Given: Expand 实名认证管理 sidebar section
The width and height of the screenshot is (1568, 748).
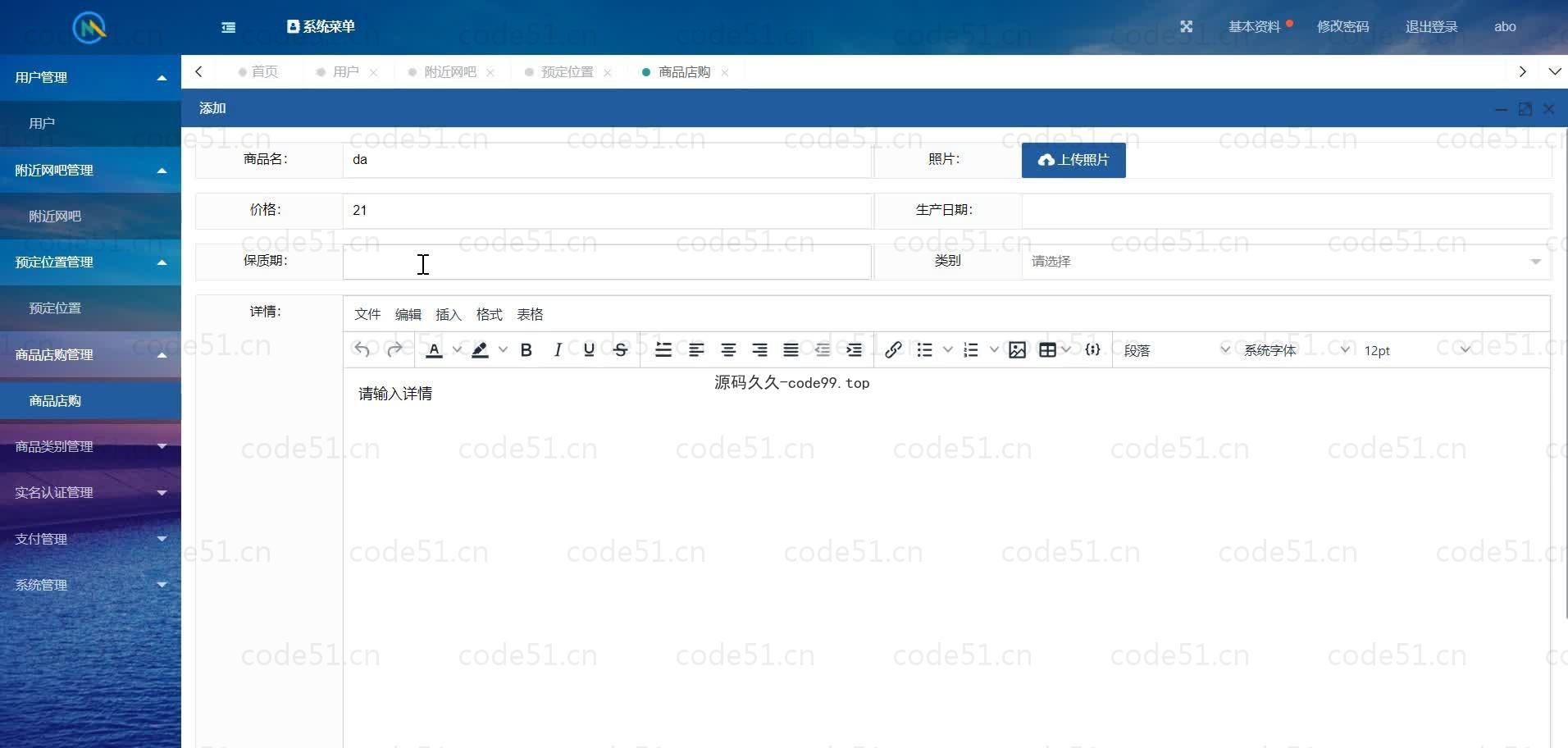Looking at the screenshot, I should click(x=90, y=492).
